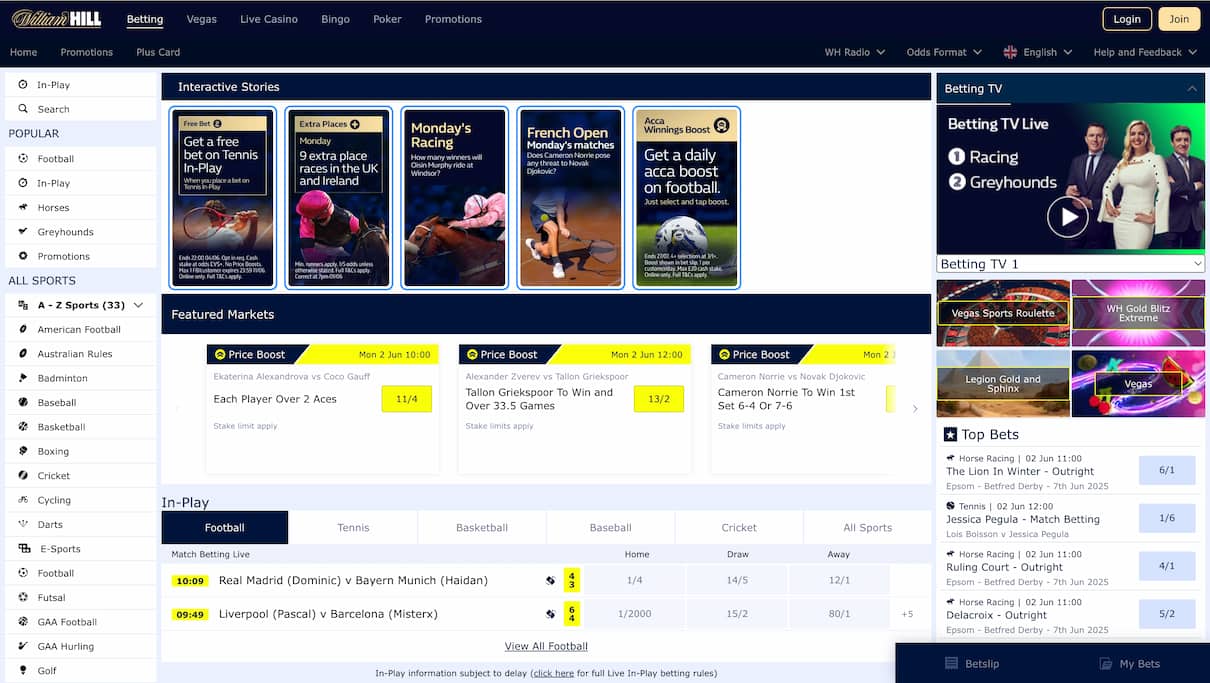This screenshot has height=683, width=1210.
Task: Open the Betting TV 1 channel selector
Action: click(1071, 264)
